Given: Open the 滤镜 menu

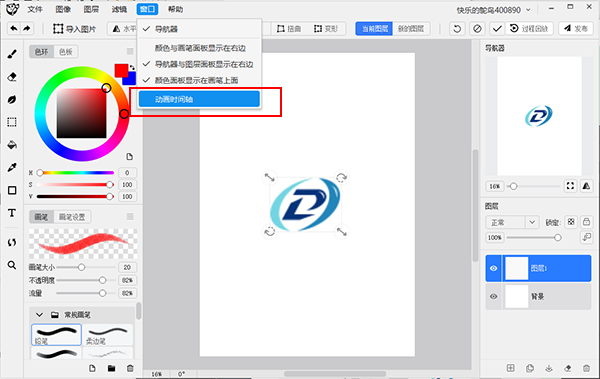Looking at the screenshot, I should pyautogui.click(x=119, y=9).
